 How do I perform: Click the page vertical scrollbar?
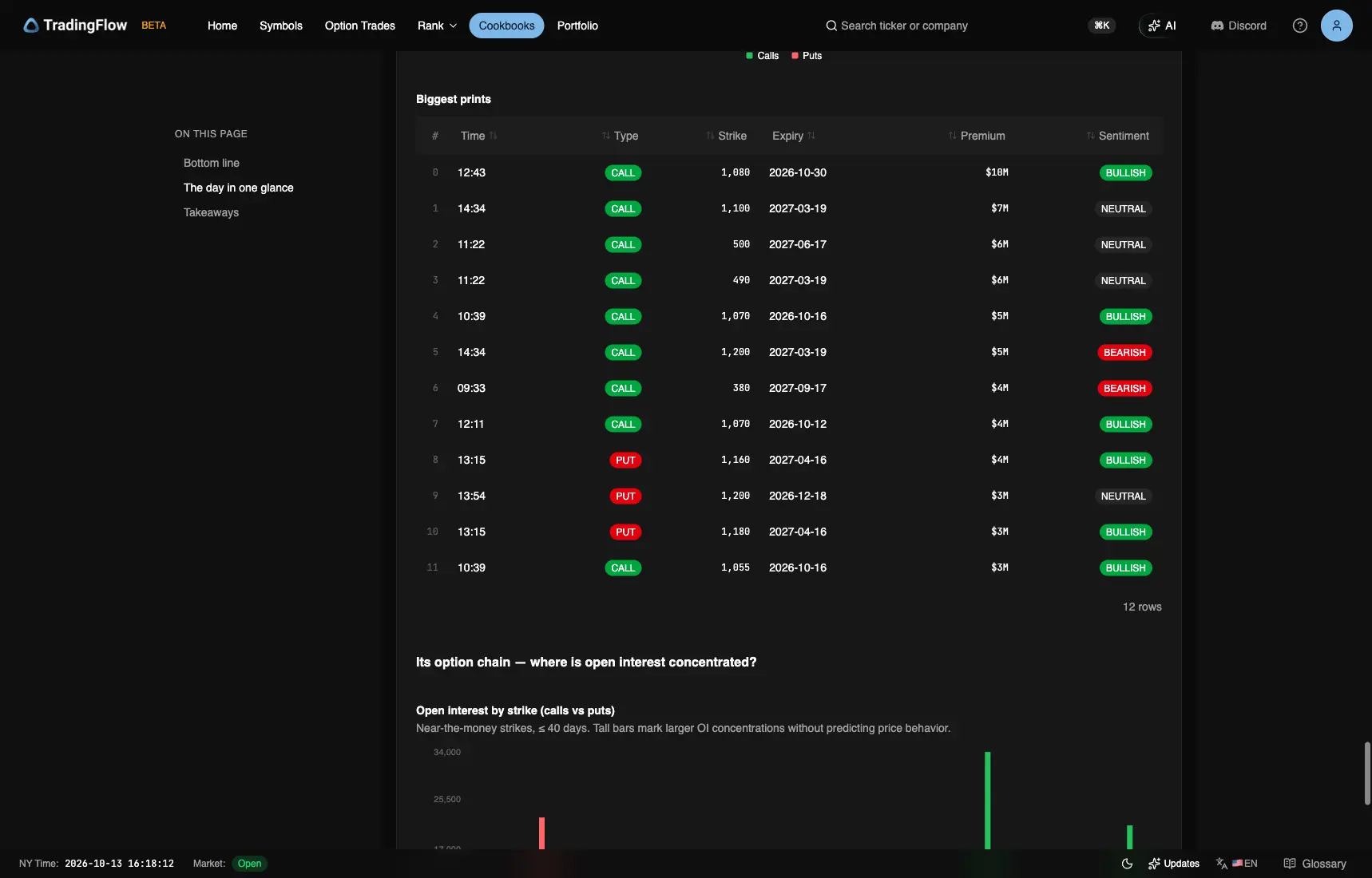(1367, 773)
